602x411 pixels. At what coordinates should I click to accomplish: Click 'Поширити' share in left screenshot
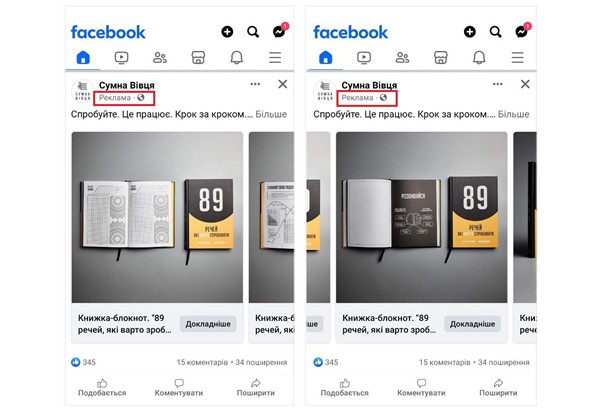pyautogui.click(x=256, y=388)
